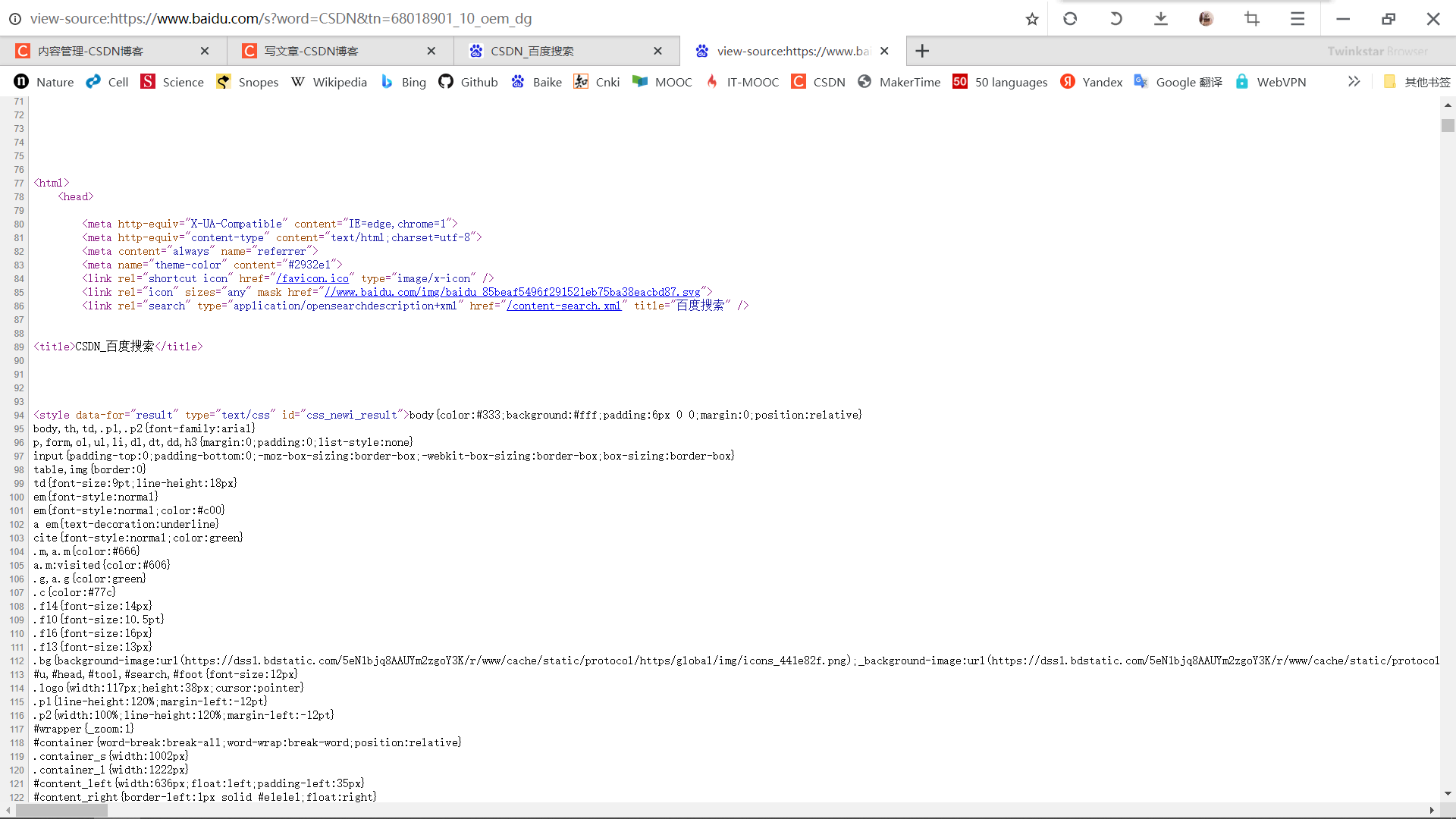This screenshot has width=1456, height=819.
Task: Click the horizontal scrollbar thumb
Action: tap(61, 810)
